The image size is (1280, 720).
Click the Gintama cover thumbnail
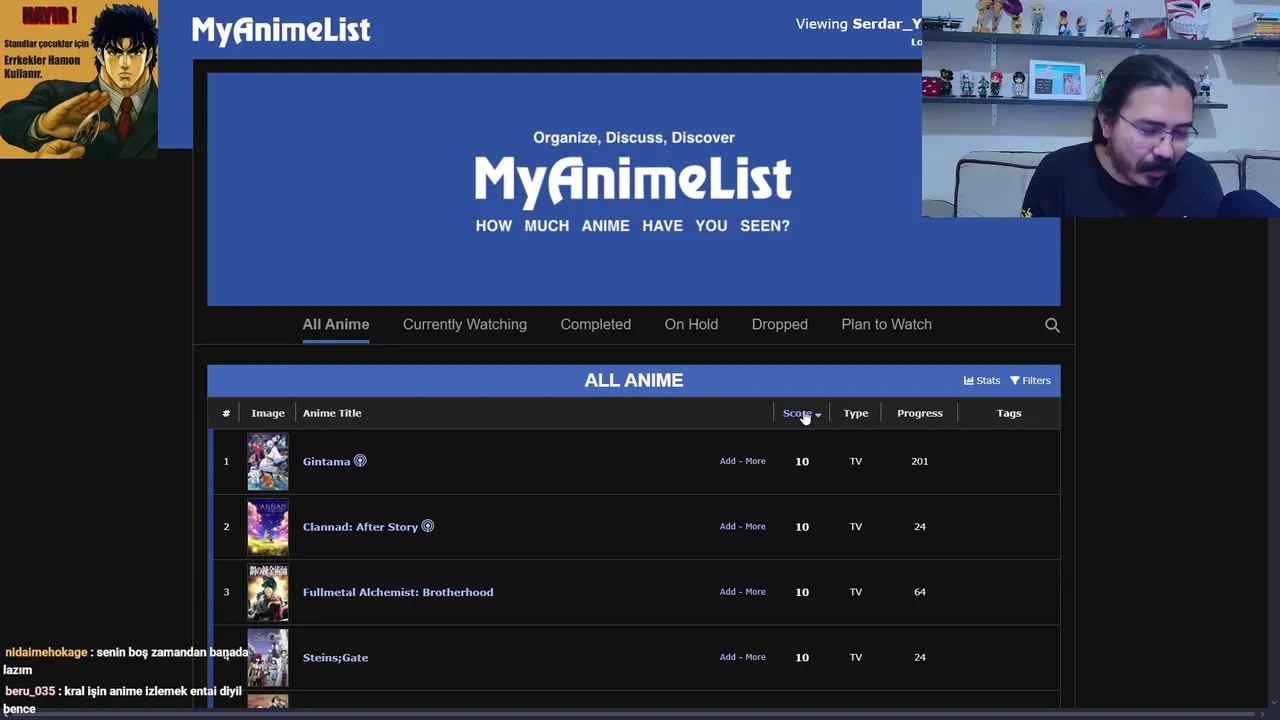[x=268, y=461]
